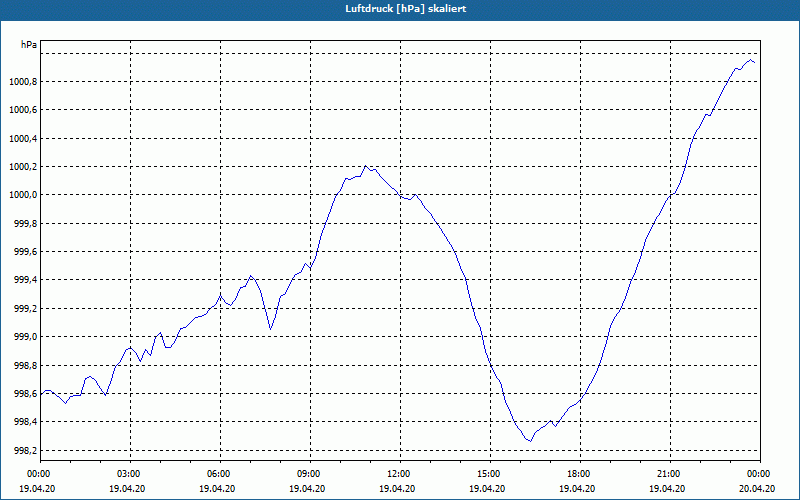Select the '00:00' label above '20.04.20'
Viewport: 800px width, 500px height.
pos(760,474)
